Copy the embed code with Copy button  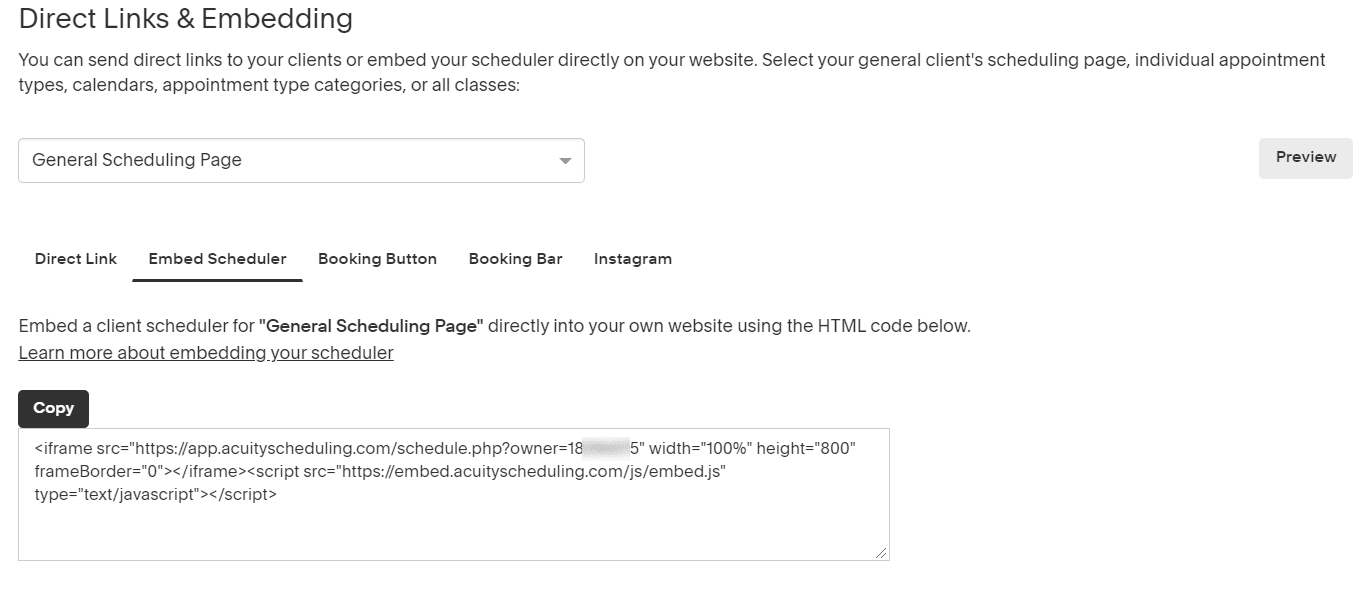click(53, 408)
